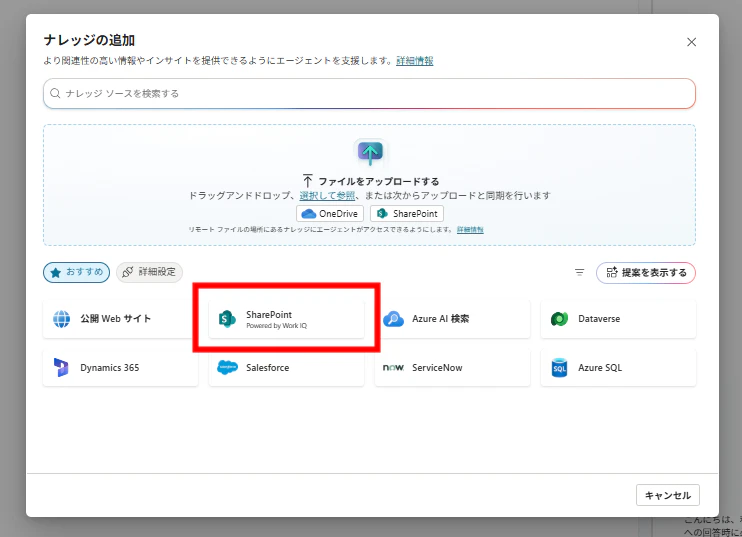742x537 pixels.
Task: Open the ServiceNow knowledge source card
Action: tap(452, 368)
